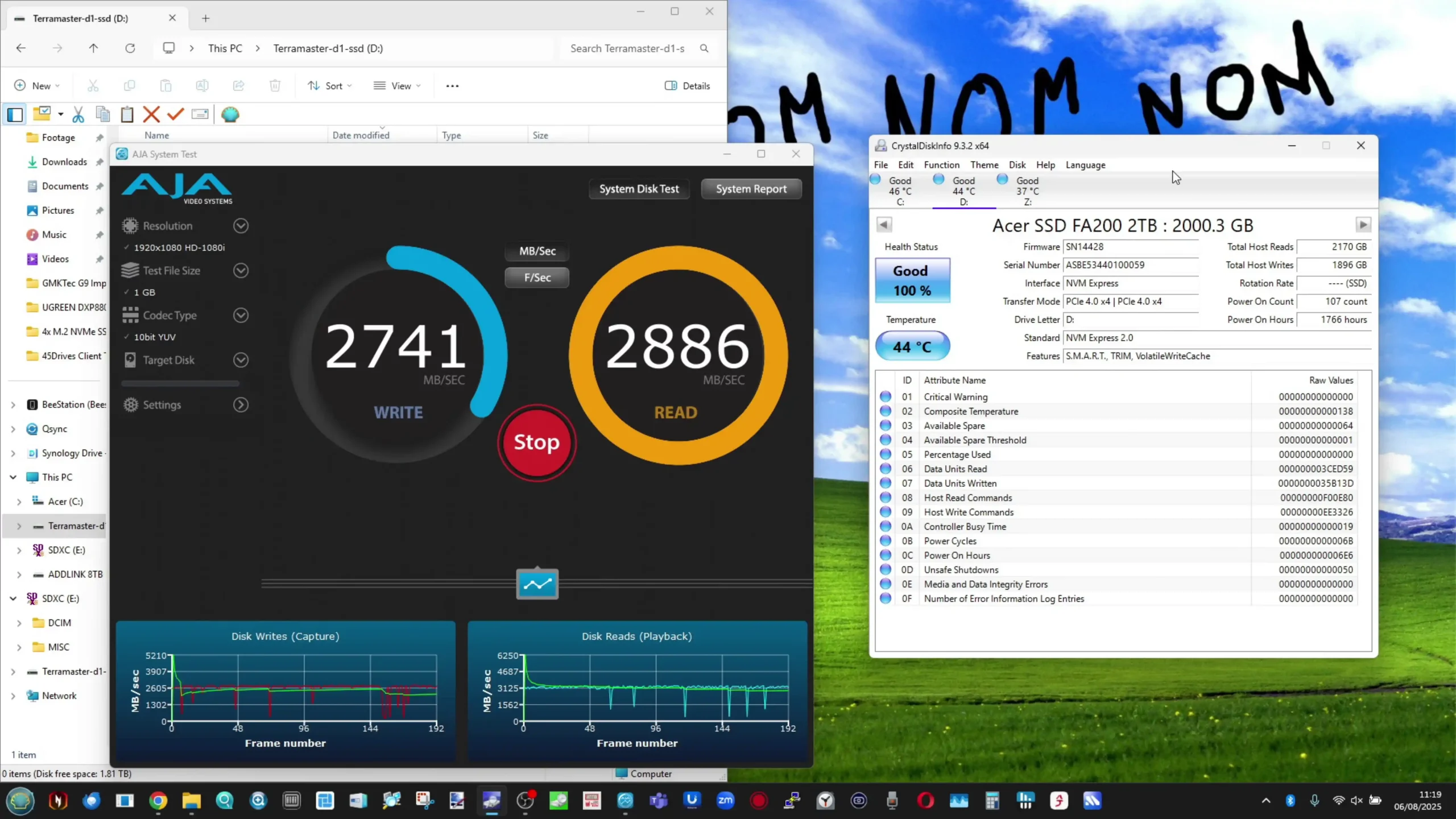This screenshot has width=1456, height=819.
Task: Open the View dropdown in File Explorer
Action: pyautogui.click(x=397, y=86)
